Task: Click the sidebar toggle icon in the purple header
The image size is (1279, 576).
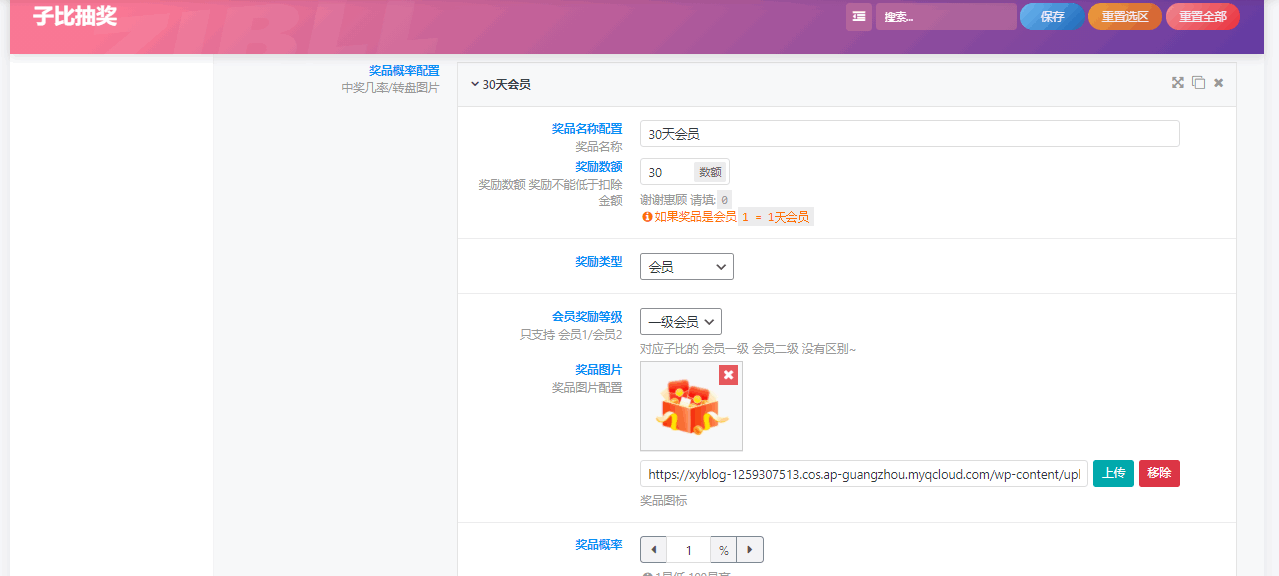Action: click(858, 17)
